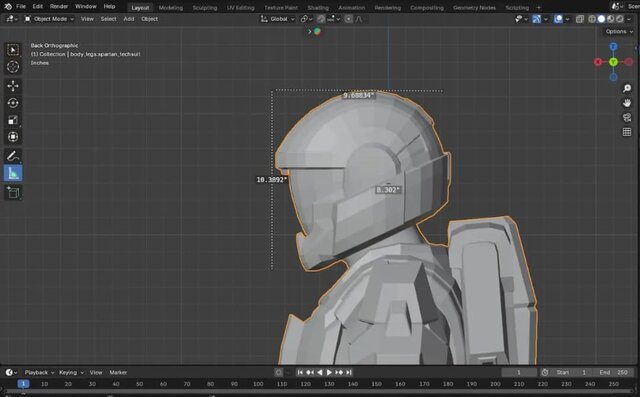Click the Blender logo icon
Image resolution: width=640 pixels, height=397 pixels.
(7, 7)
